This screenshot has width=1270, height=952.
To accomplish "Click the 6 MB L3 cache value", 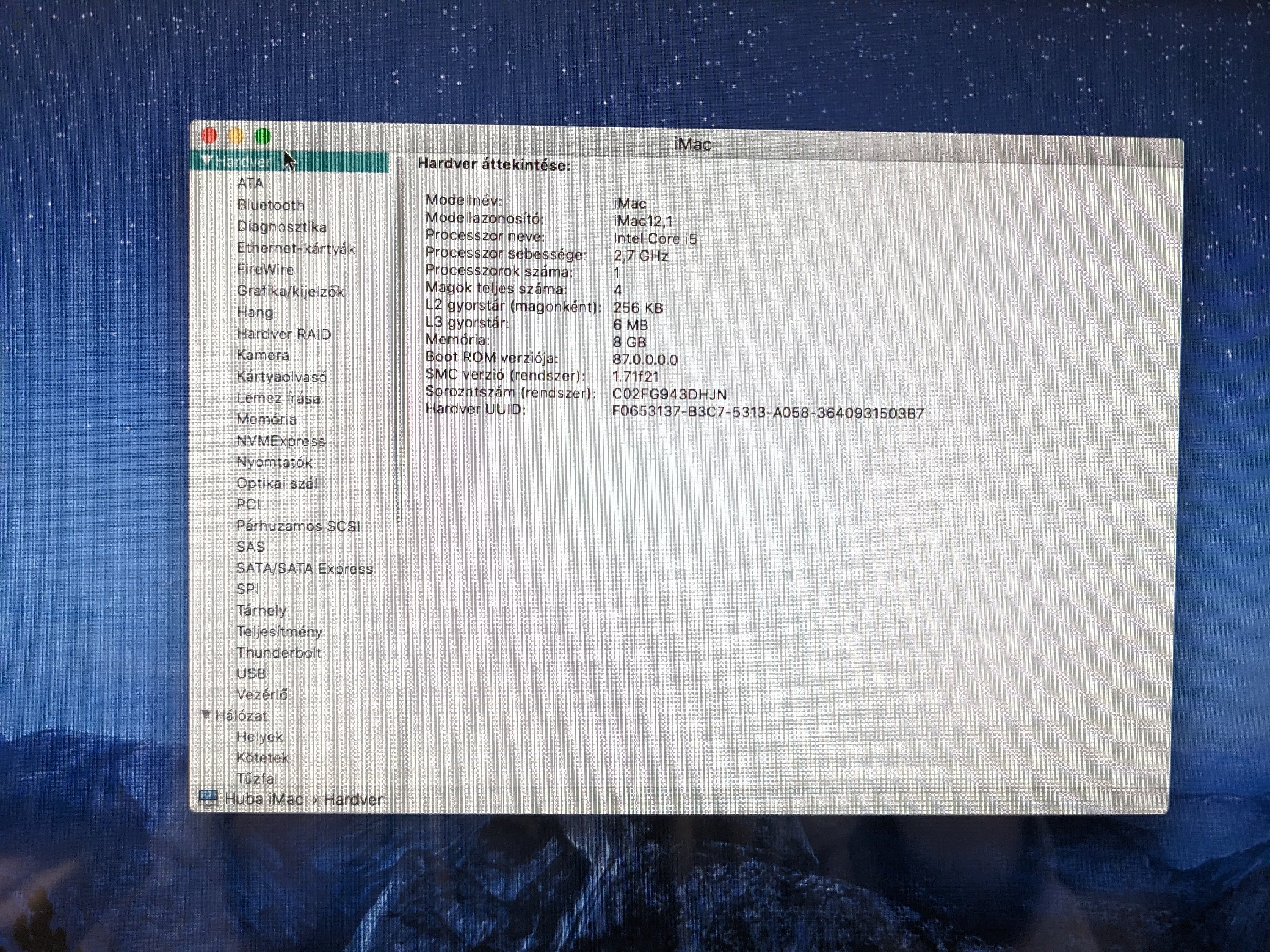I will point(630,325).
